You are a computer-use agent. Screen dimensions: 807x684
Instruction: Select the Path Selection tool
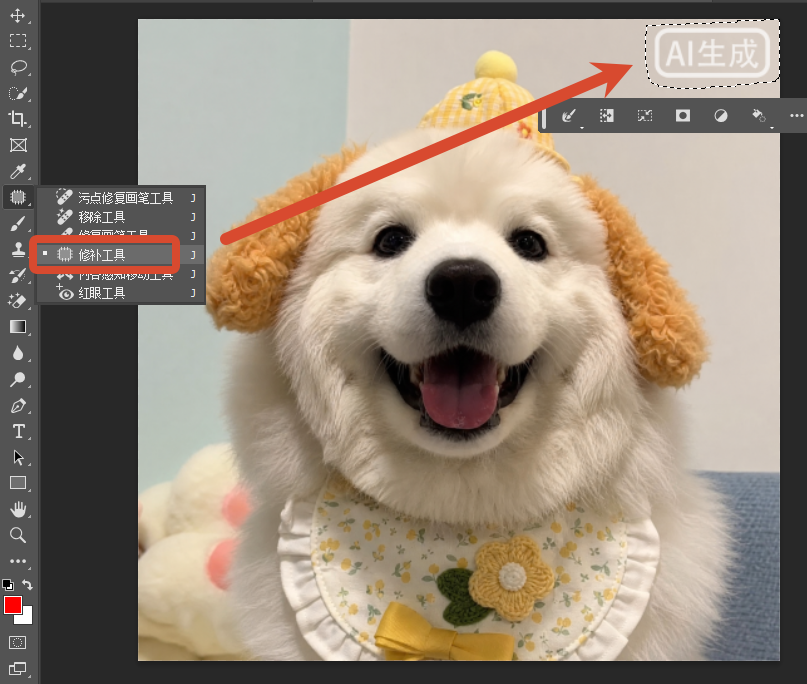click(18, 457)
